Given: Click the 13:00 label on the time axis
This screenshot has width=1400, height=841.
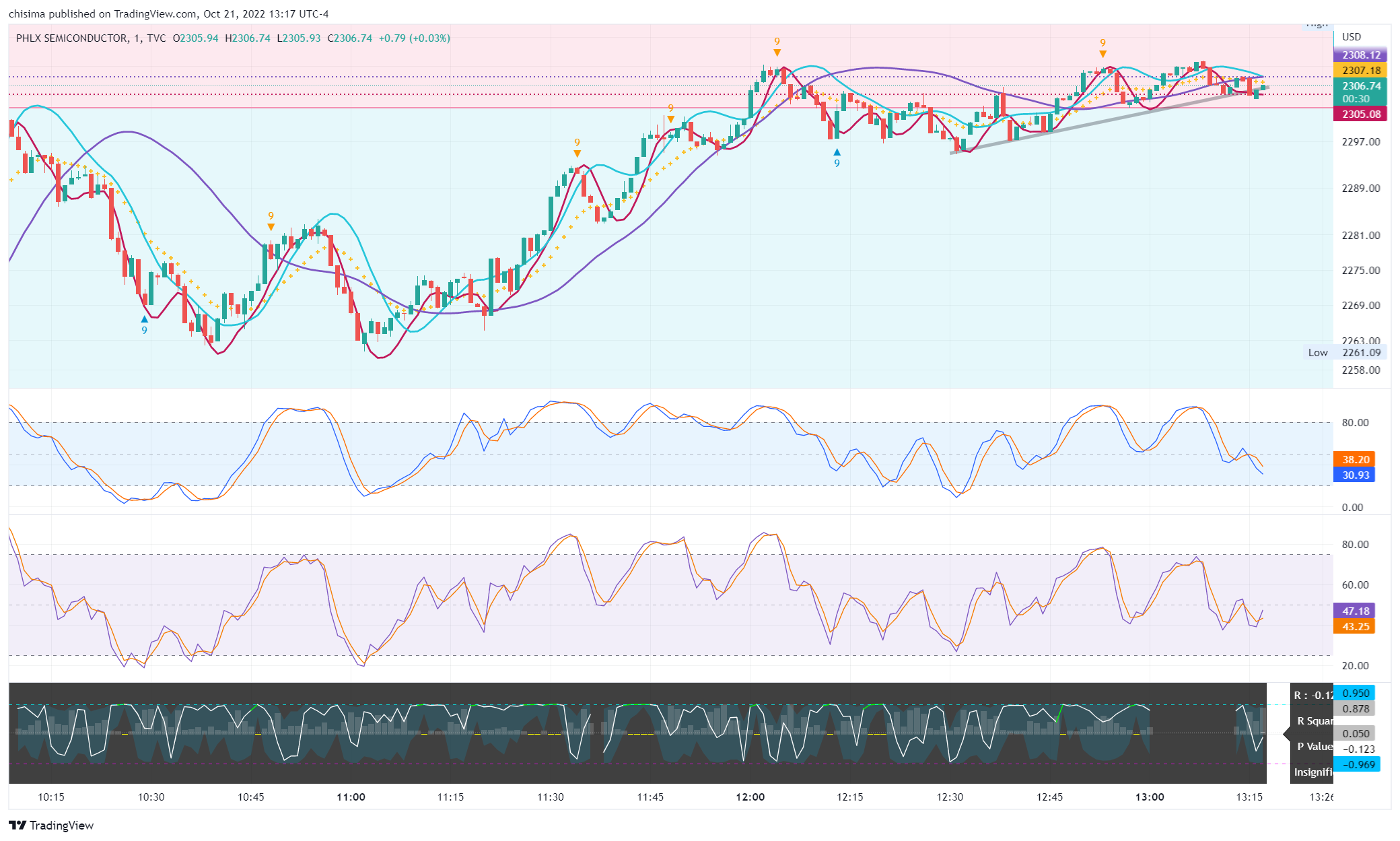Looking at the screenshot, I should 1149,797.
